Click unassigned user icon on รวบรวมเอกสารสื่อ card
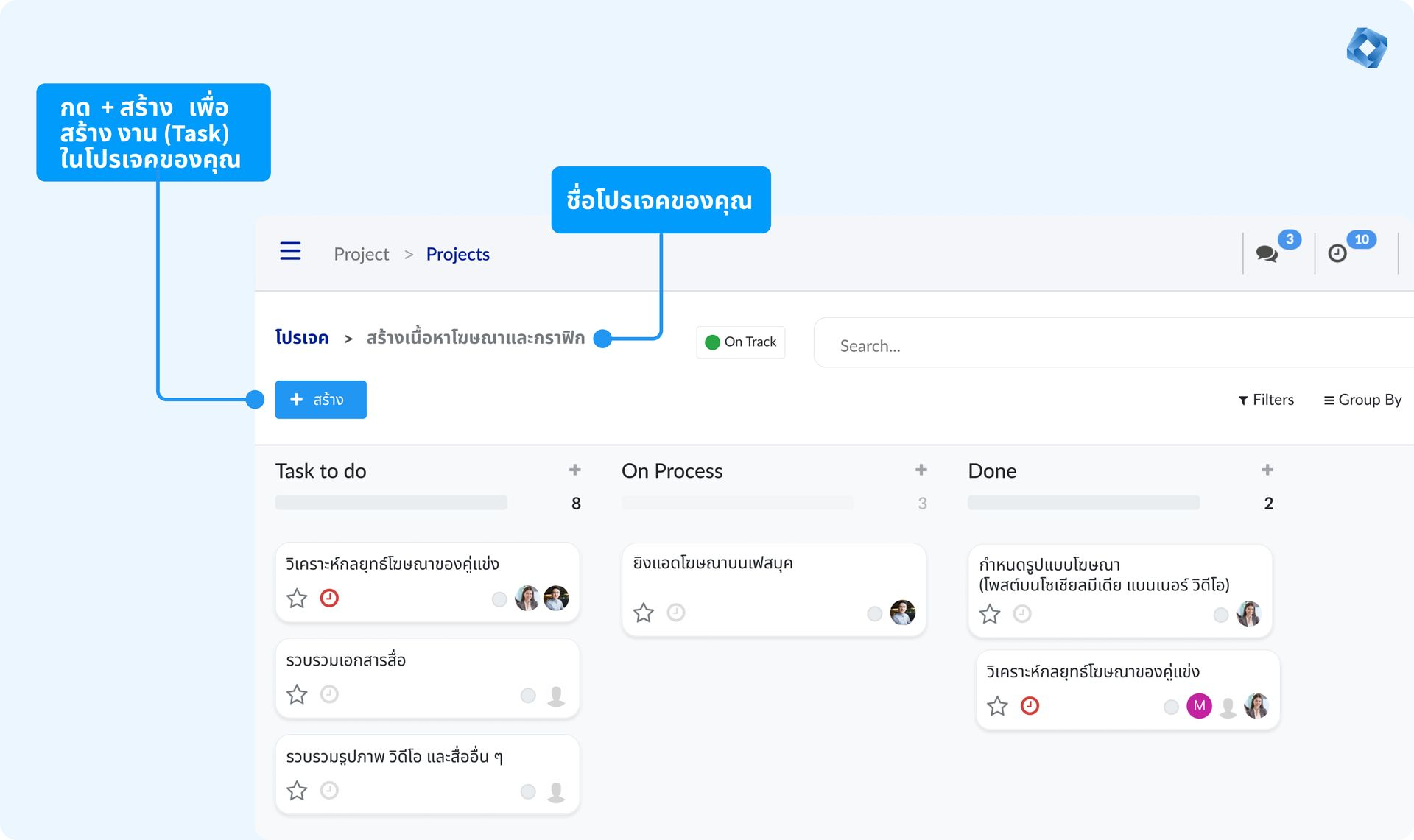Viewport: 1414px width, 840px height. tap(556, 696)
